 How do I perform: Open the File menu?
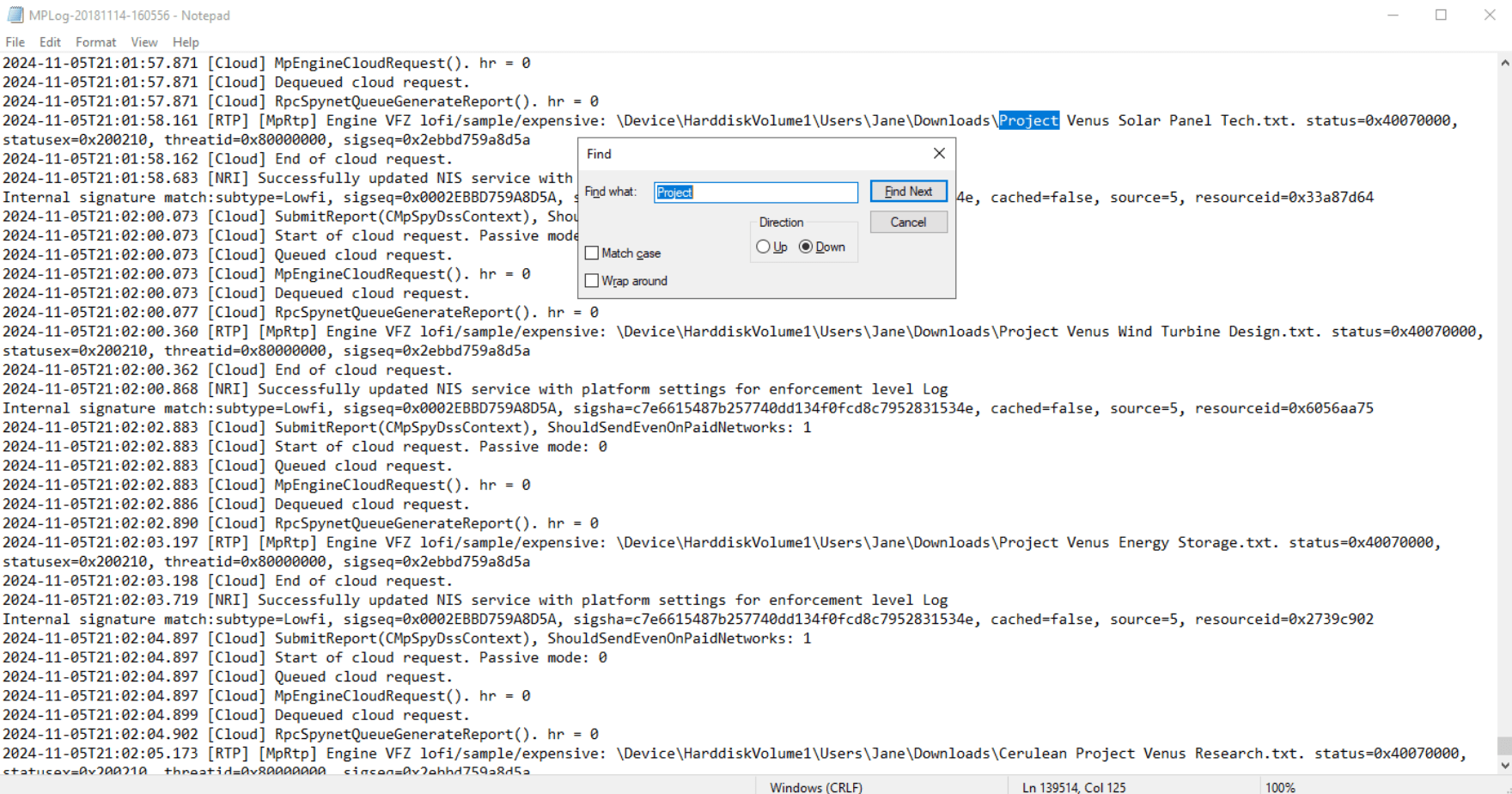15,42
